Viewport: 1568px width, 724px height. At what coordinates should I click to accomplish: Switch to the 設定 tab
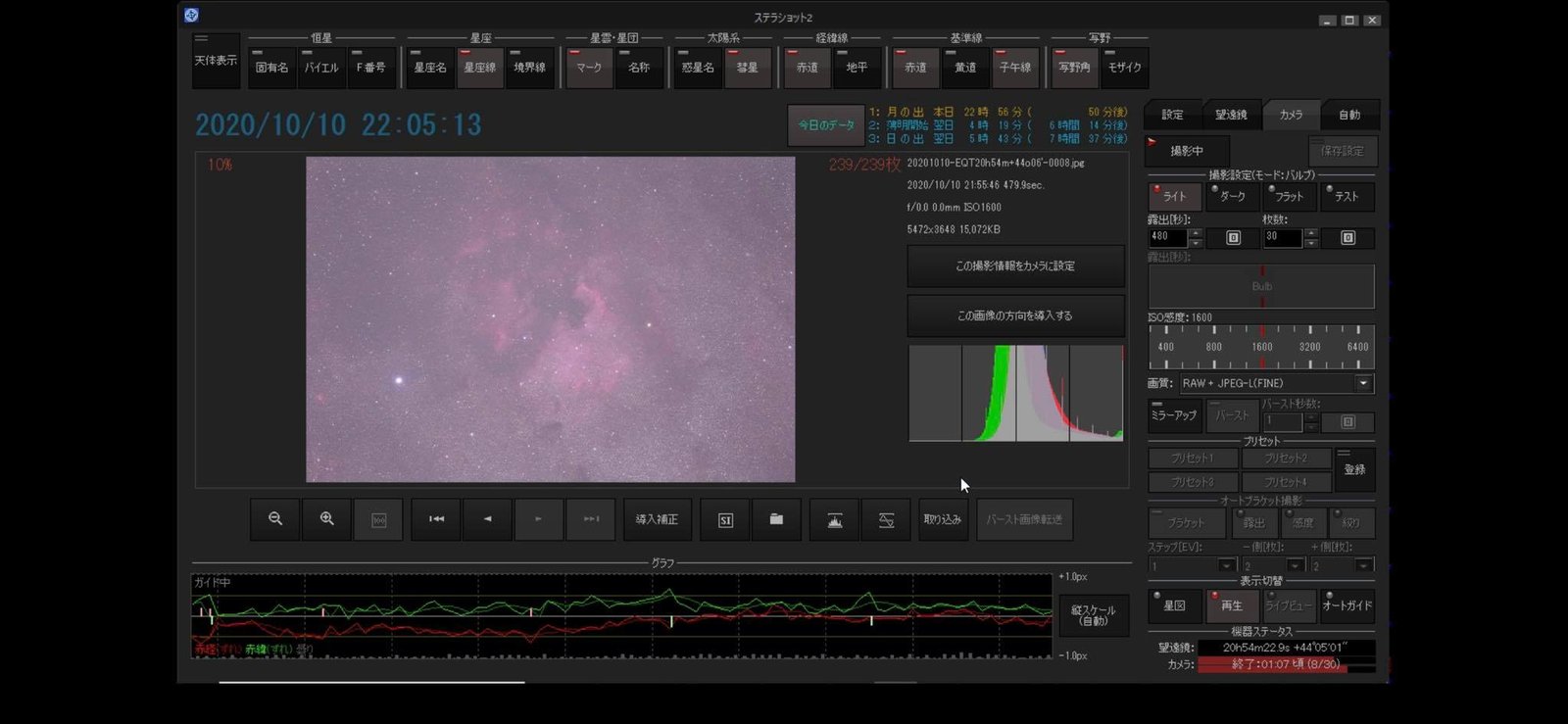click(x=1173, y=115)
